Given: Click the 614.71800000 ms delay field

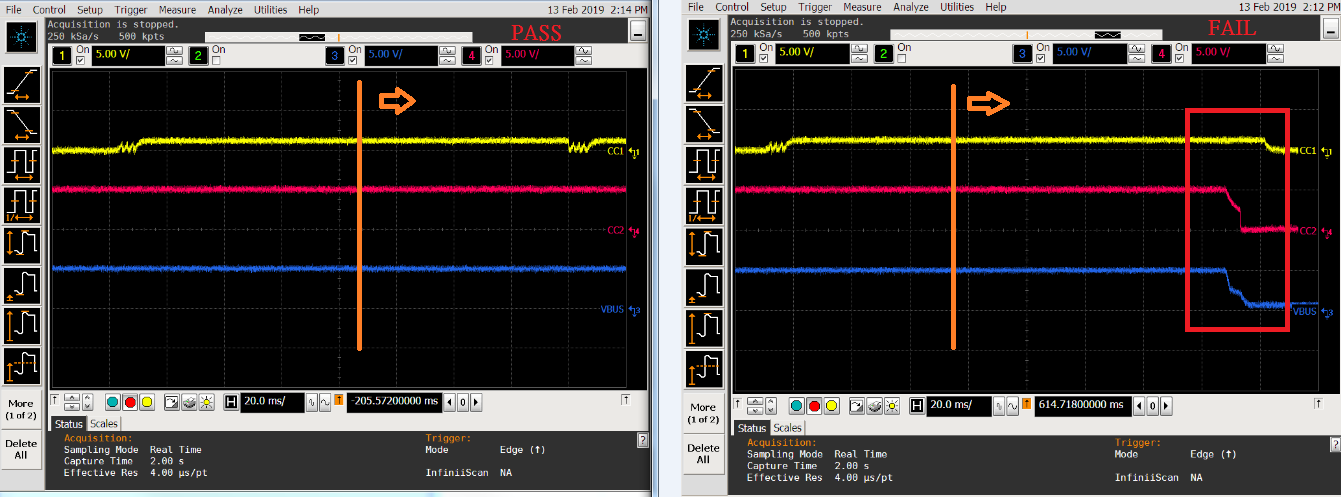Looking at the screenshot, I should pos(1083,405).
